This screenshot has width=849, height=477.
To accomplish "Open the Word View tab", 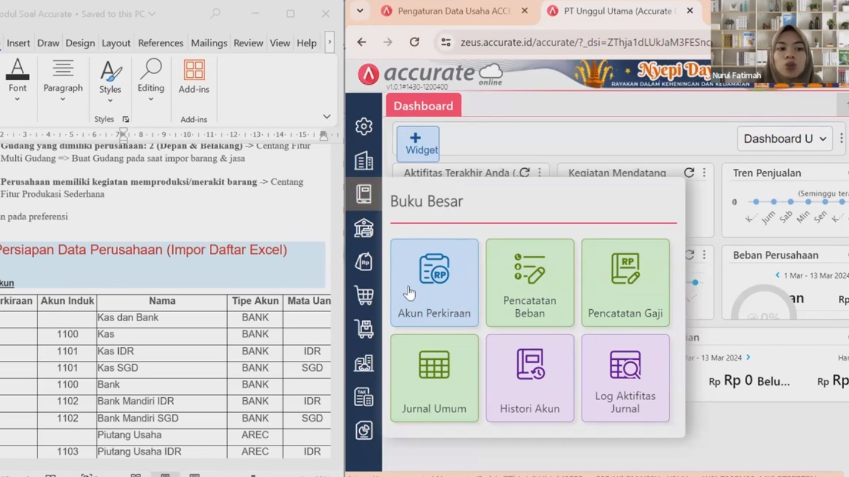I will pyautogui.click(x=280, y=43).
